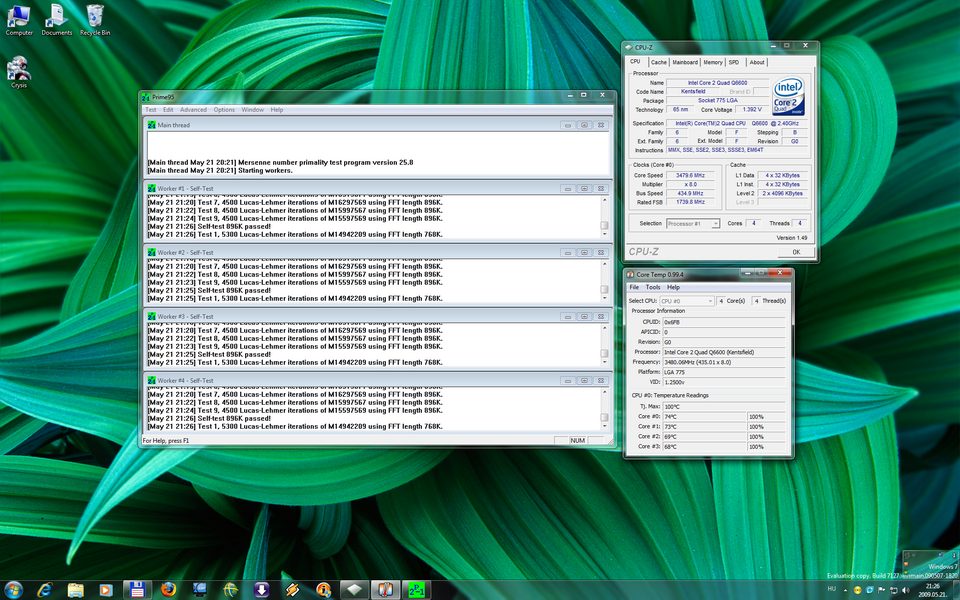This screenshot has width=960, height=600.
Task: Click the Main thread pane title bar
Action: pos(378,125)
